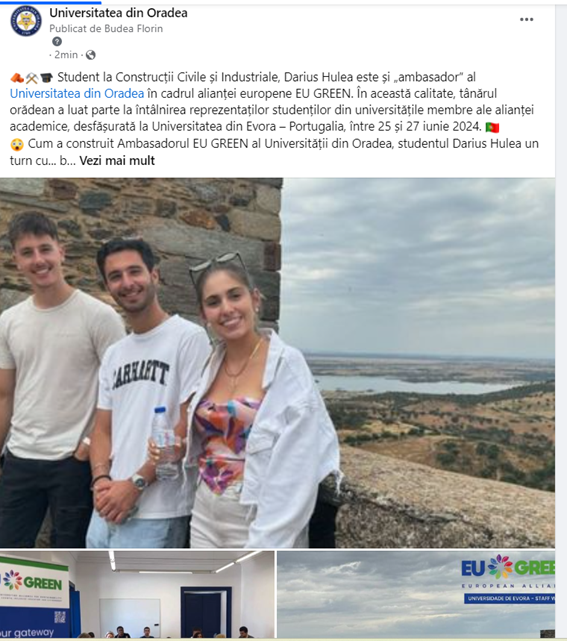The width and height of the screenshot is (567, 641).
Task: Click the globe public audience icon
Action: (91, 55)
